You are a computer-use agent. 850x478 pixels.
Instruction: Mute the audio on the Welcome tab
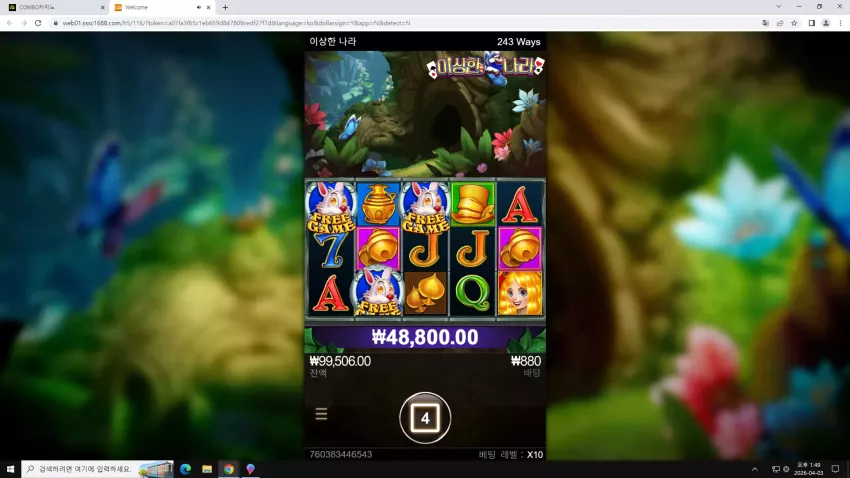coord(198,7)
